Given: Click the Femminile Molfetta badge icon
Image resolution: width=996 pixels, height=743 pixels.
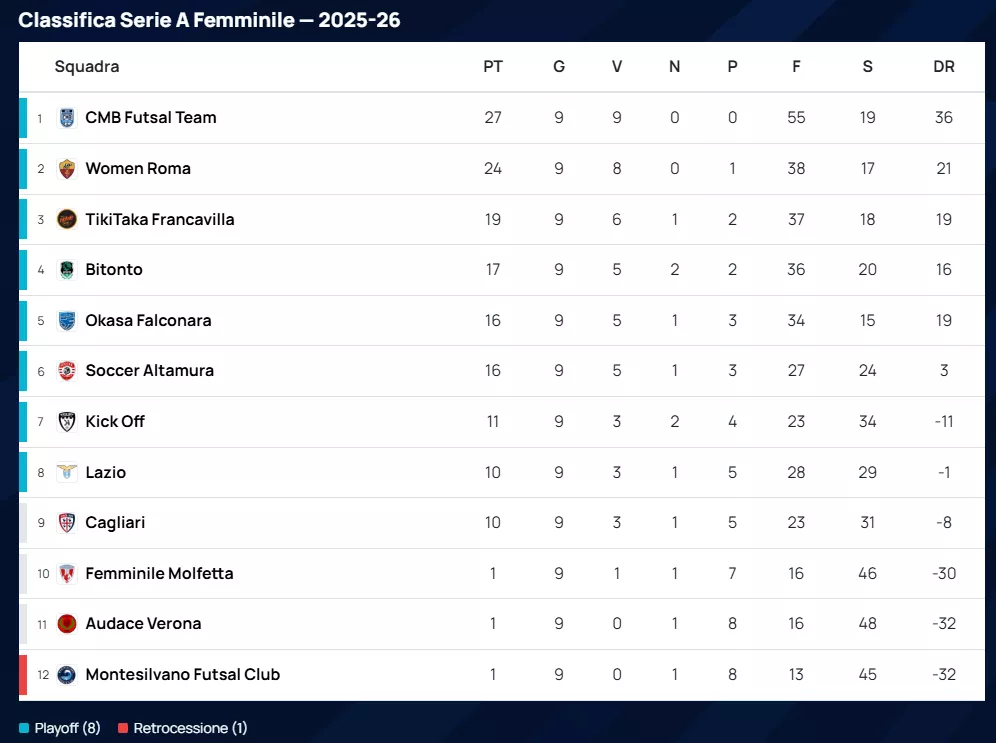Looking at the screenshot, I should point(67,573).
